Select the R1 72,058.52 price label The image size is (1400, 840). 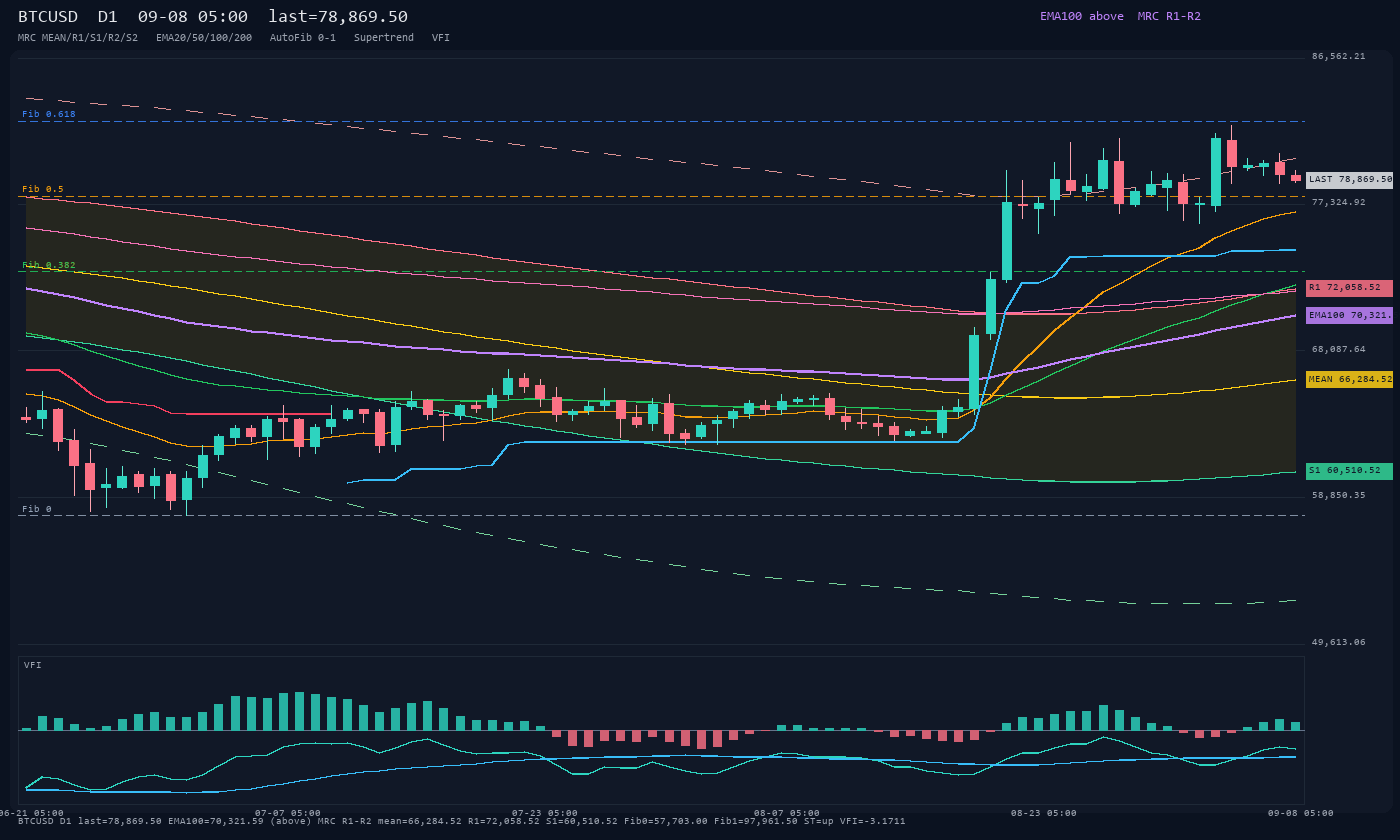(x=1349, y=288)
